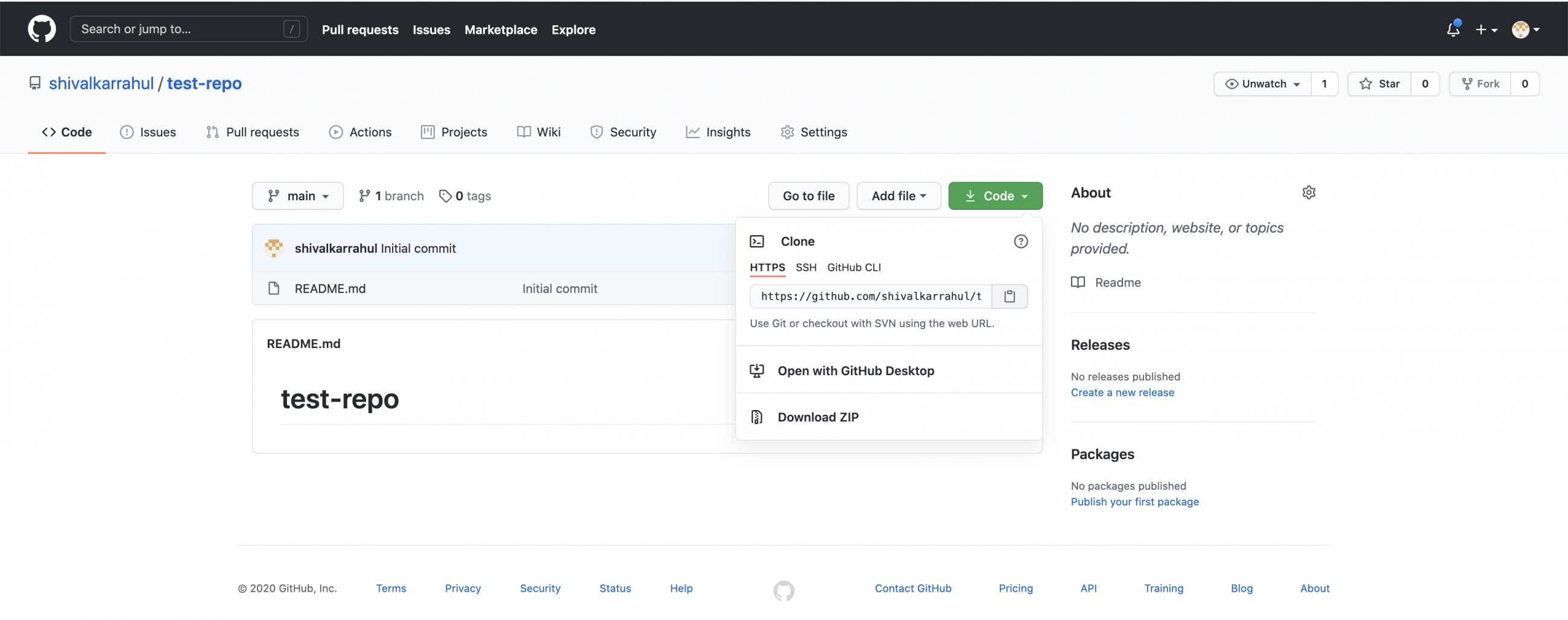
Task: Click the Readme book icon in About
Action: (1078, 283)
